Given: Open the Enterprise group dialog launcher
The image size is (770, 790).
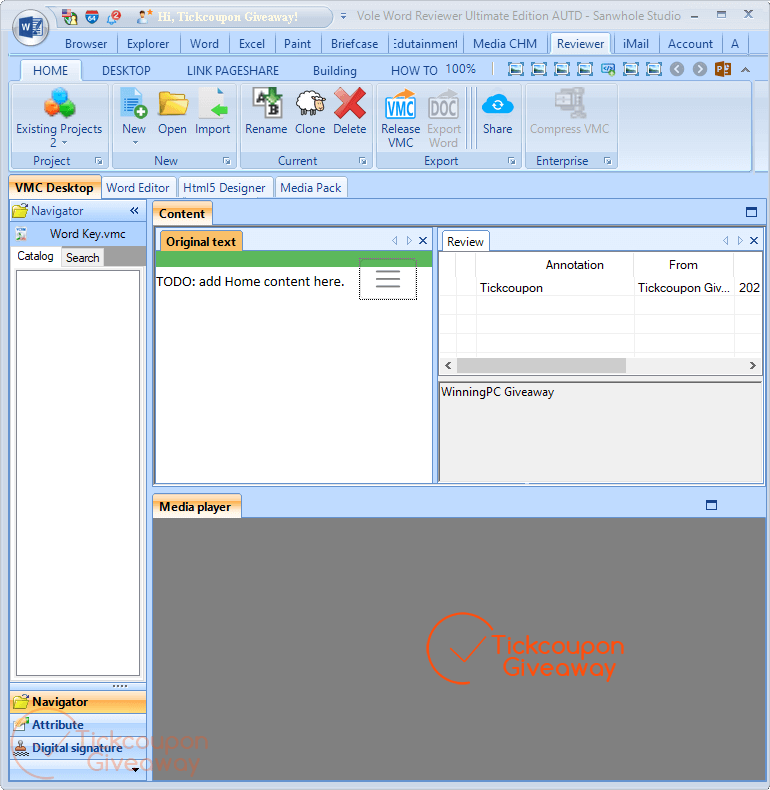Looking at the screenshot, I should pos(608,161).
